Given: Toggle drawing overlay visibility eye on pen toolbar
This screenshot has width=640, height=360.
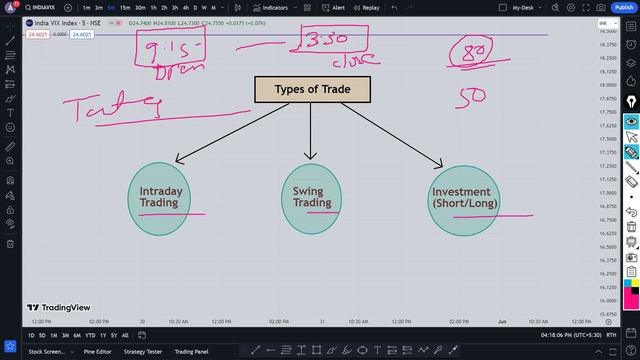Looking at the screenshot, I should point(631,122).
